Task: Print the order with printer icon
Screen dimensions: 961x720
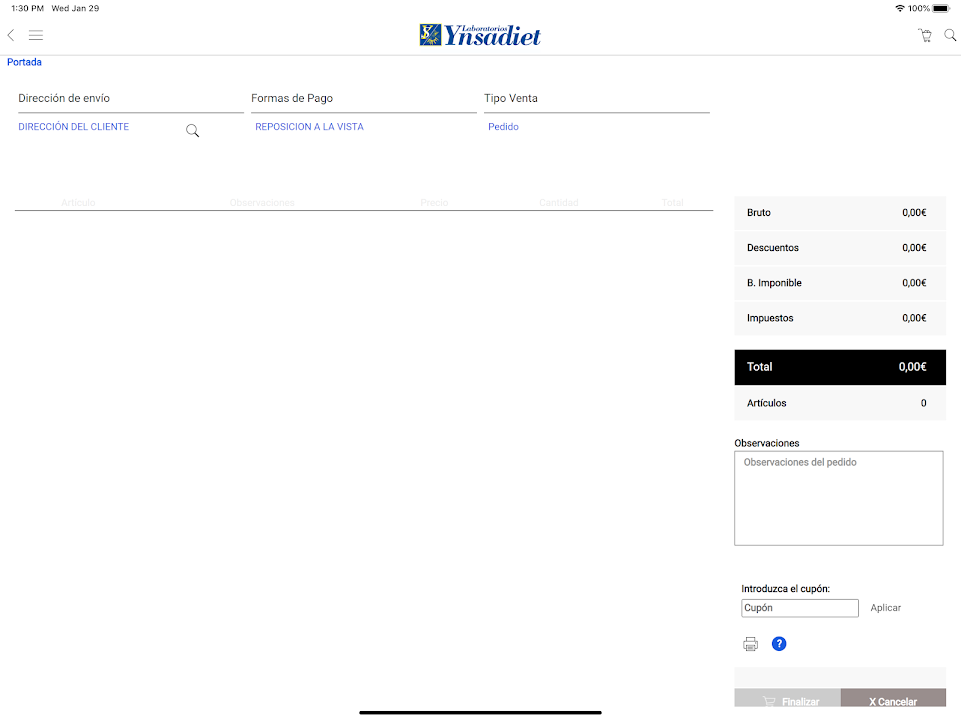Action: tap(750, 644)
